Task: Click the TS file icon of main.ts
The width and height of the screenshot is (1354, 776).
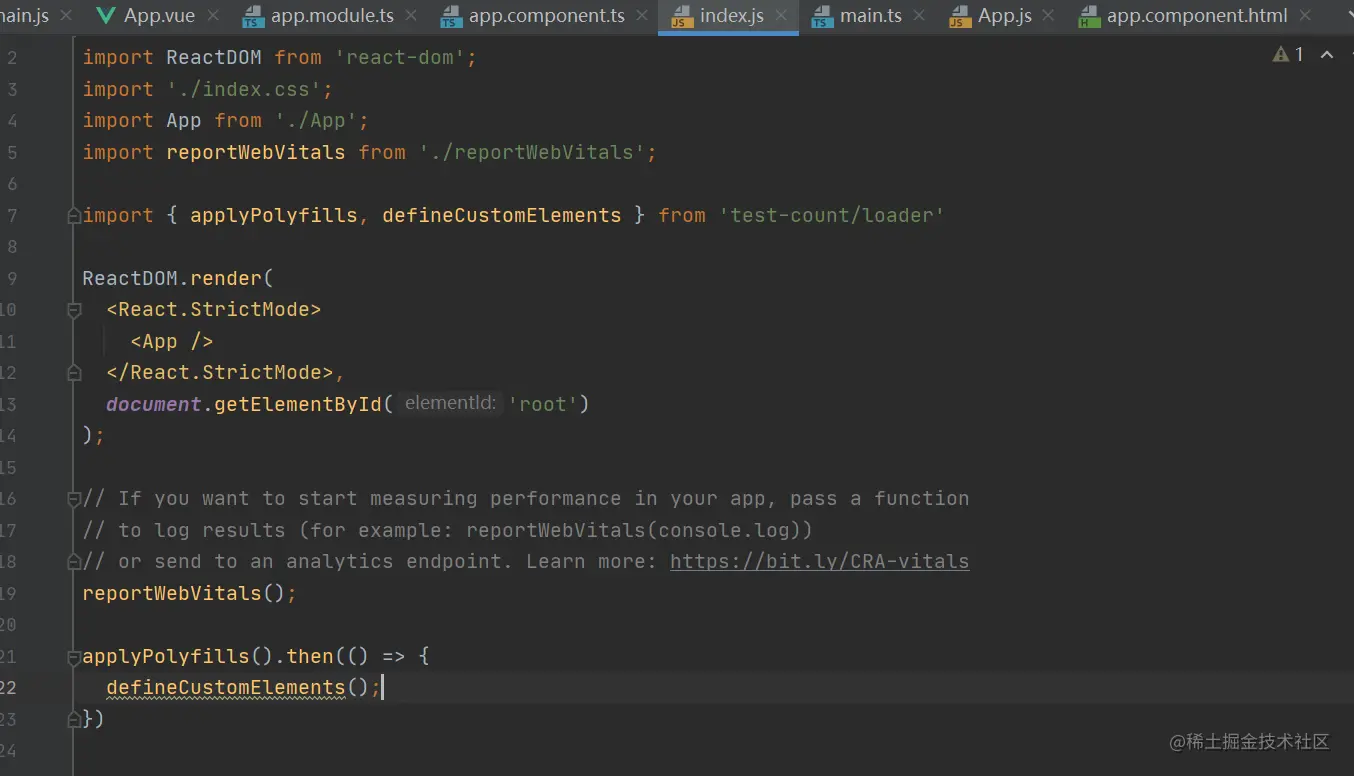Action: coord(822,17)
